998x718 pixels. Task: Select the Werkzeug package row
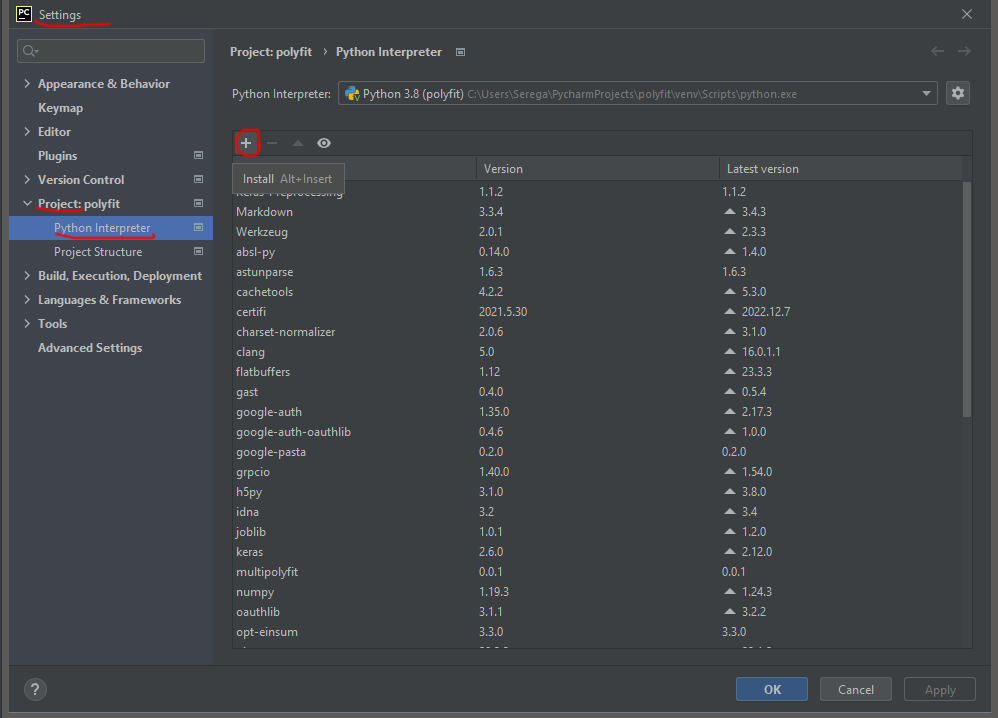coord(598,232)
